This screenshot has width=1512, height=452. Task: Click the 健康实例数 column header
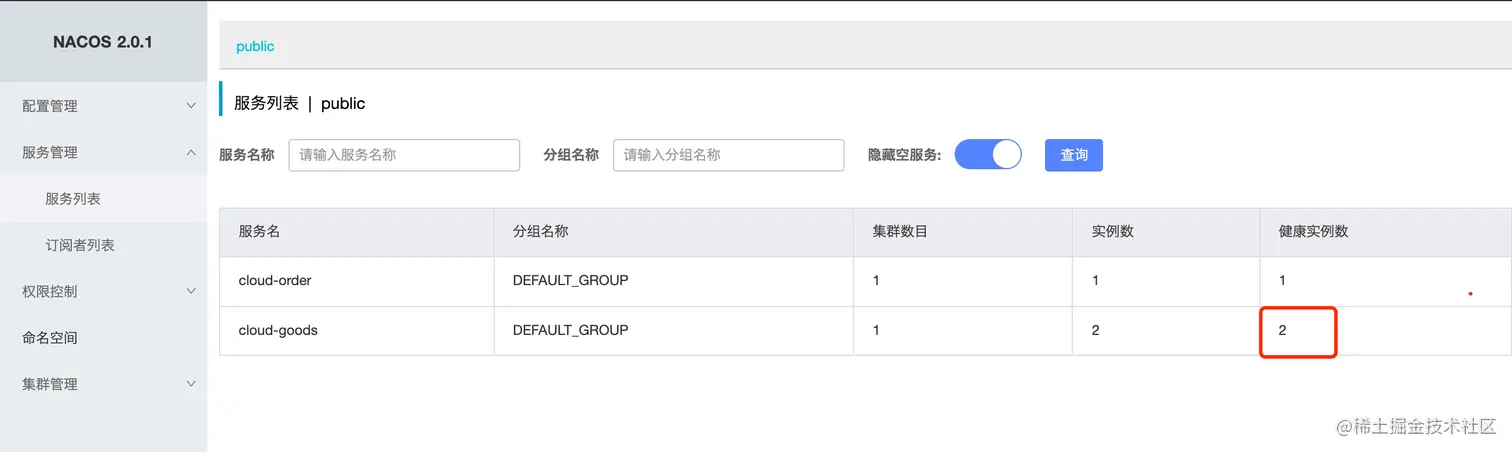[1314, 231]
